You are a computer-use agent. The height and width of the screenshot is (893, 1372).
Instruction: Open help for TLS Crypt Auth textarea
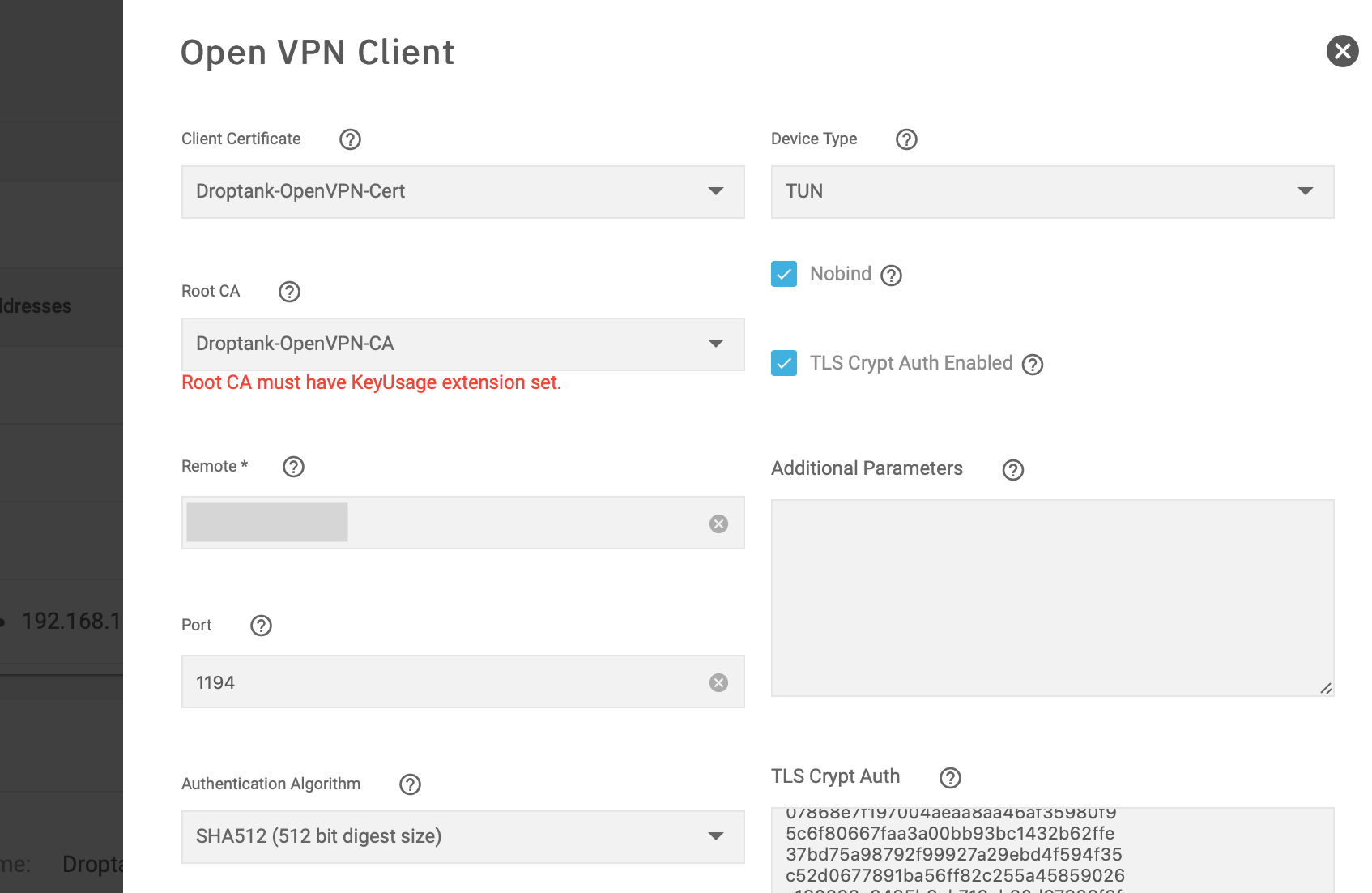pos(950,778)
